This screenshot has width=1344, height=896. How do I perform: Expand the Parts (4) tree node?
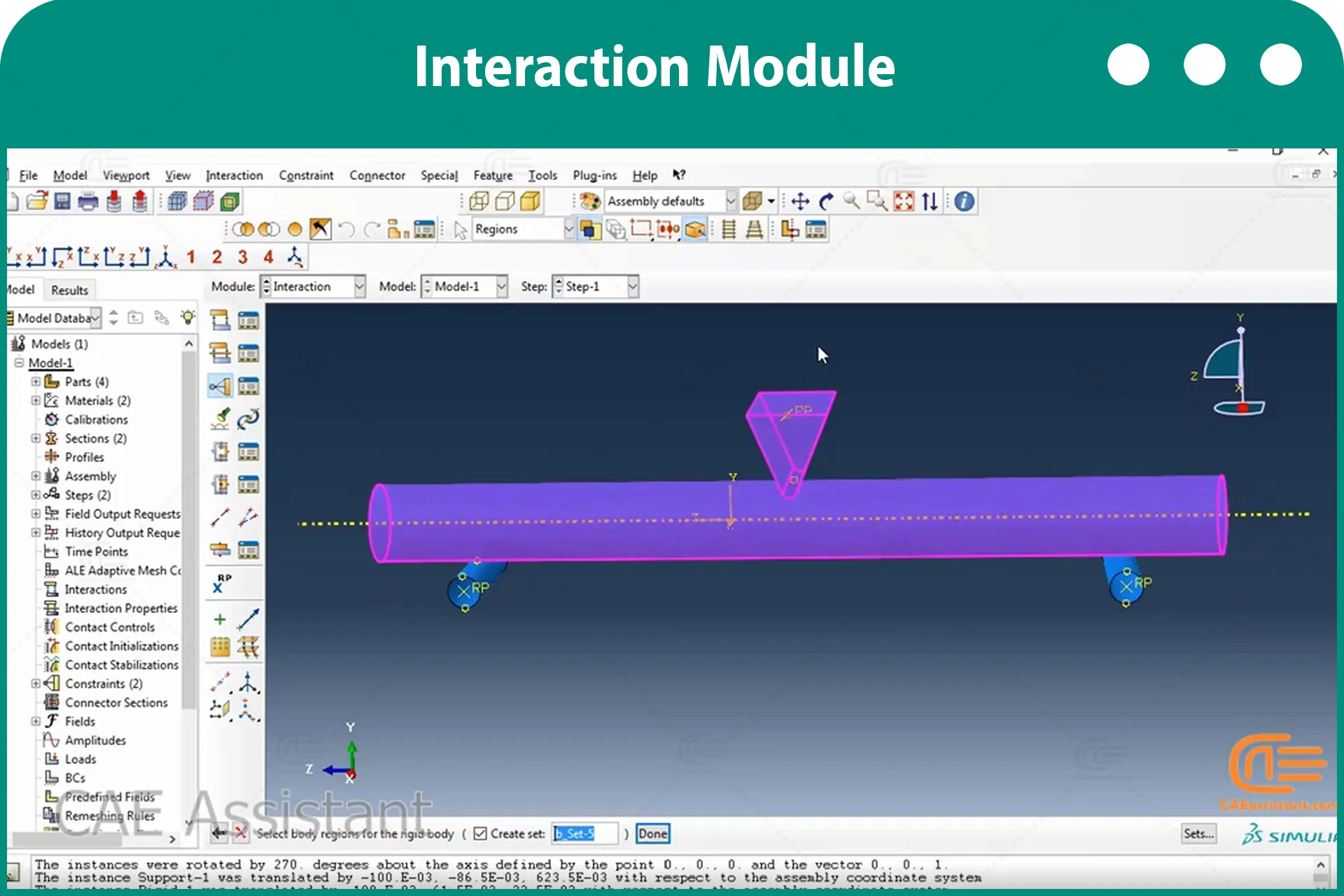click(36, 381)
